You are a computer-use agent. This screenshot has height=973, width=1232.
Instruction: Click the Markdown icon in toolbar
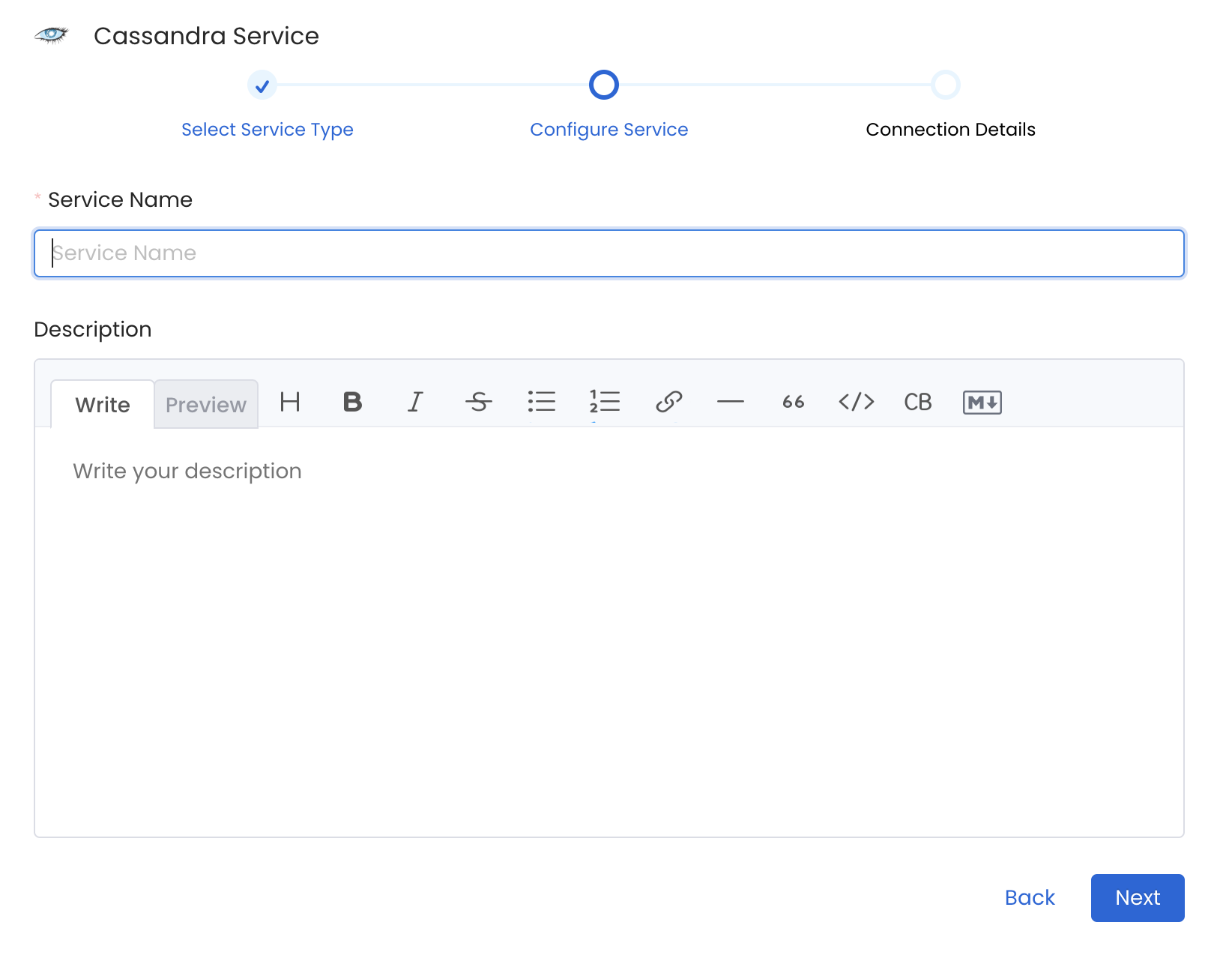pos(982,403)
